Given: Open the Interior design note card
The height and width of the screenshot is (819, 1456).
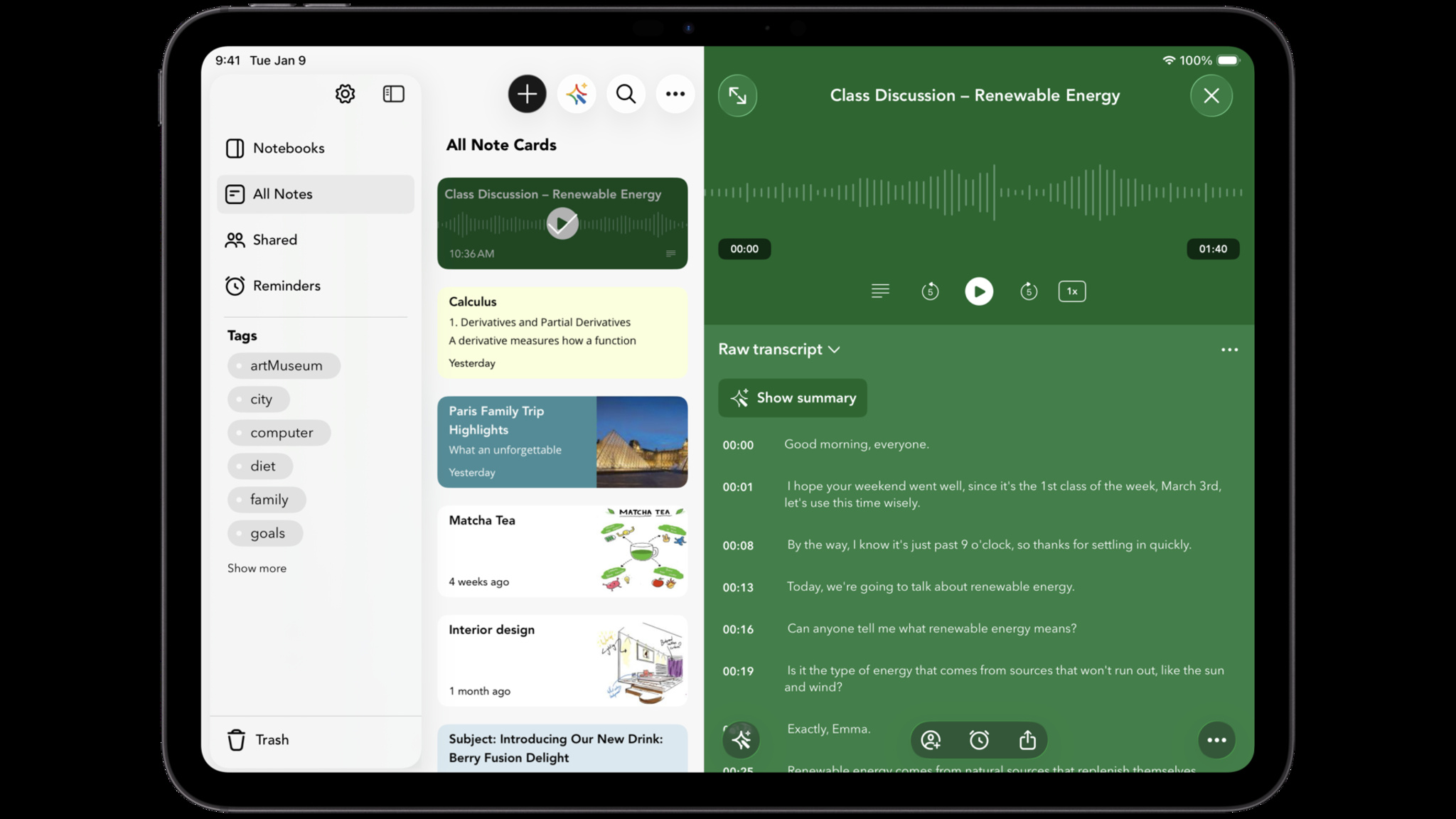Looking at the screenshot, I should (562, 660).
